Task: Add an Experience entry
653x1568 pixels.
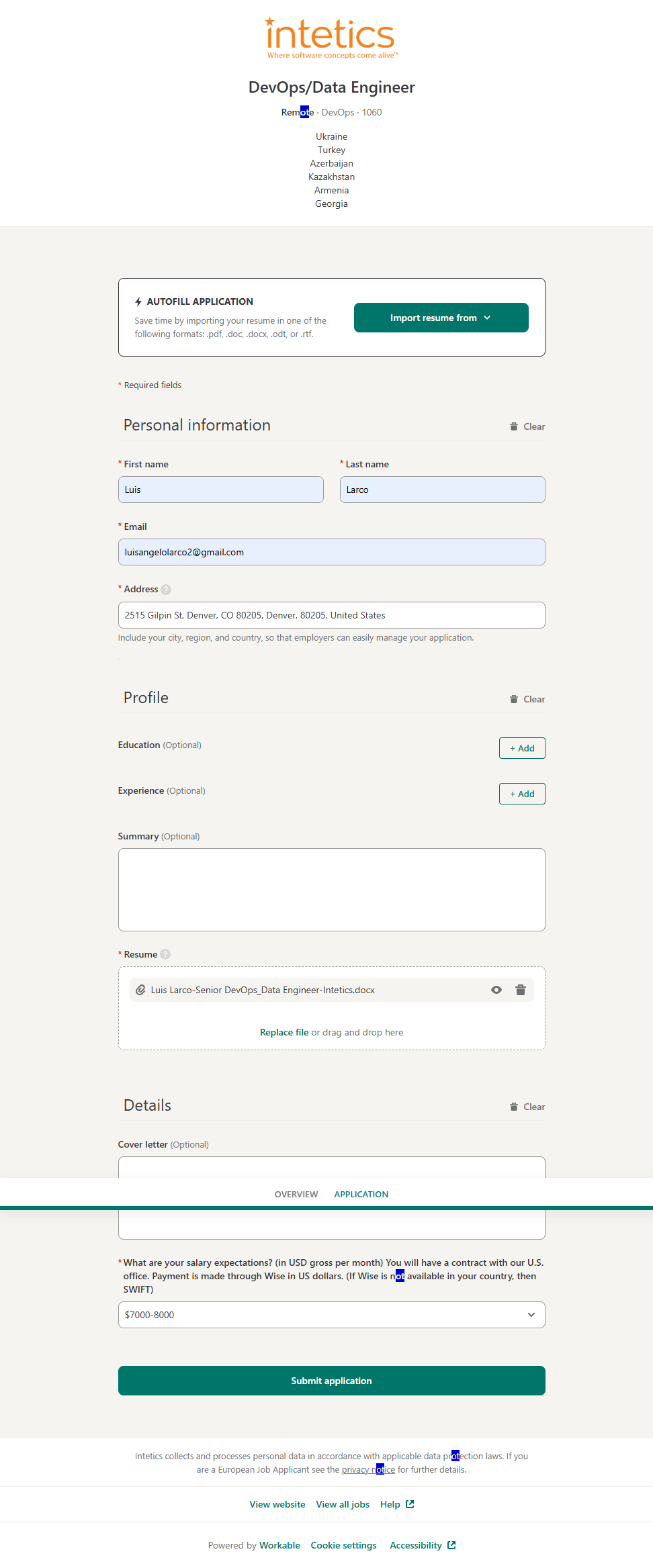Action: click(x=522, y=794)
